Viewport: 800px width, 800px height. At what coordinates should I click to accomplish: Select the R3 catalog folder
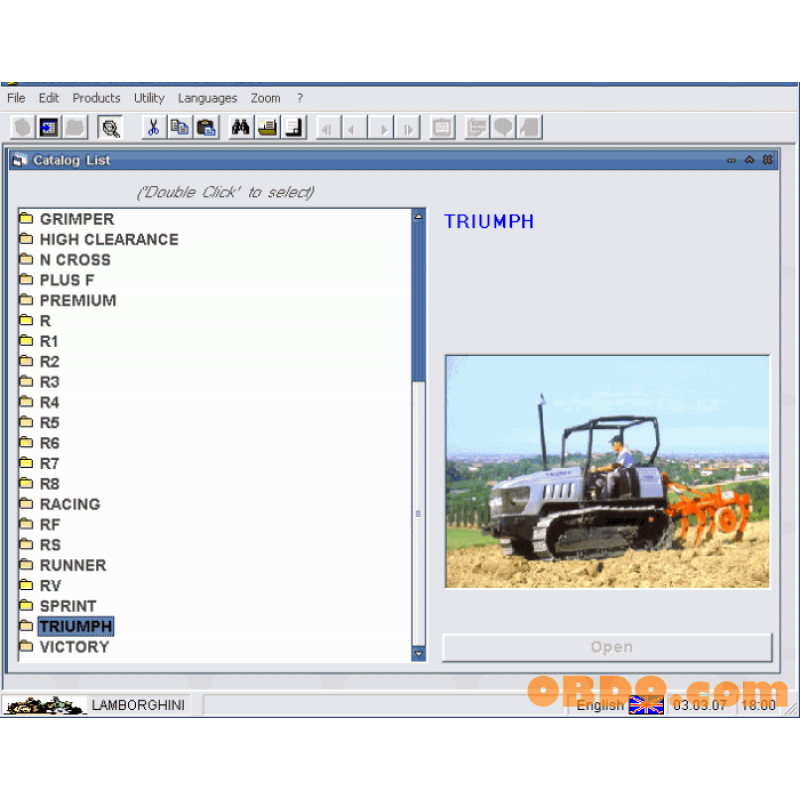(39, 382)
